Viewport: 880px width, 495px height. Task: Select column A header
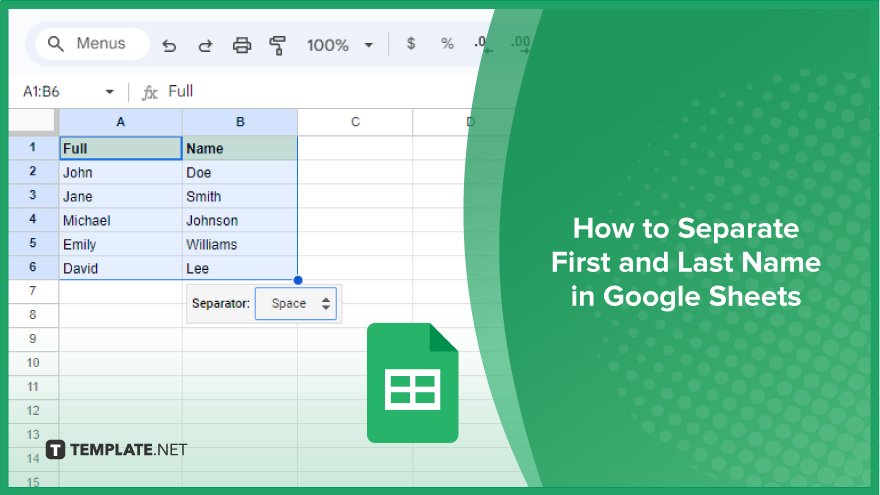pos(121,122)
